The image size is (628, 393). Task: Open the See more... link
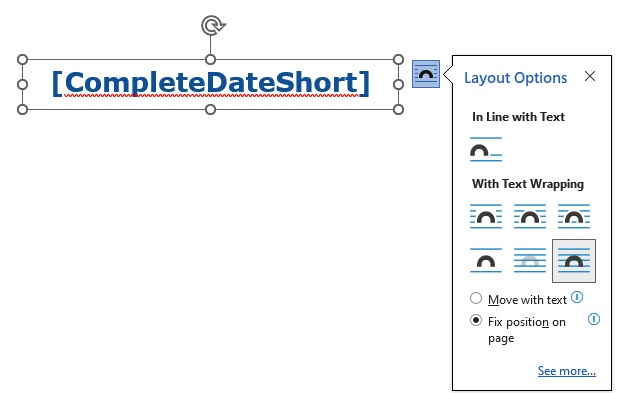[x=567, y=371]
